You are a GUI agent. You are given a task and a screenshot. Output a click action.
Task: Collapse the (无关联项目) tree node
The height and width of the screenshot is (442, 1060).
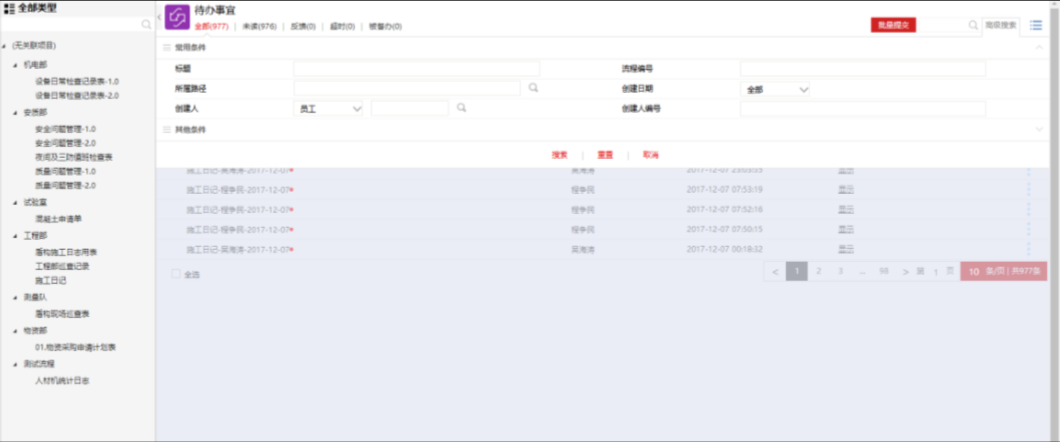(x=5, y=46)
